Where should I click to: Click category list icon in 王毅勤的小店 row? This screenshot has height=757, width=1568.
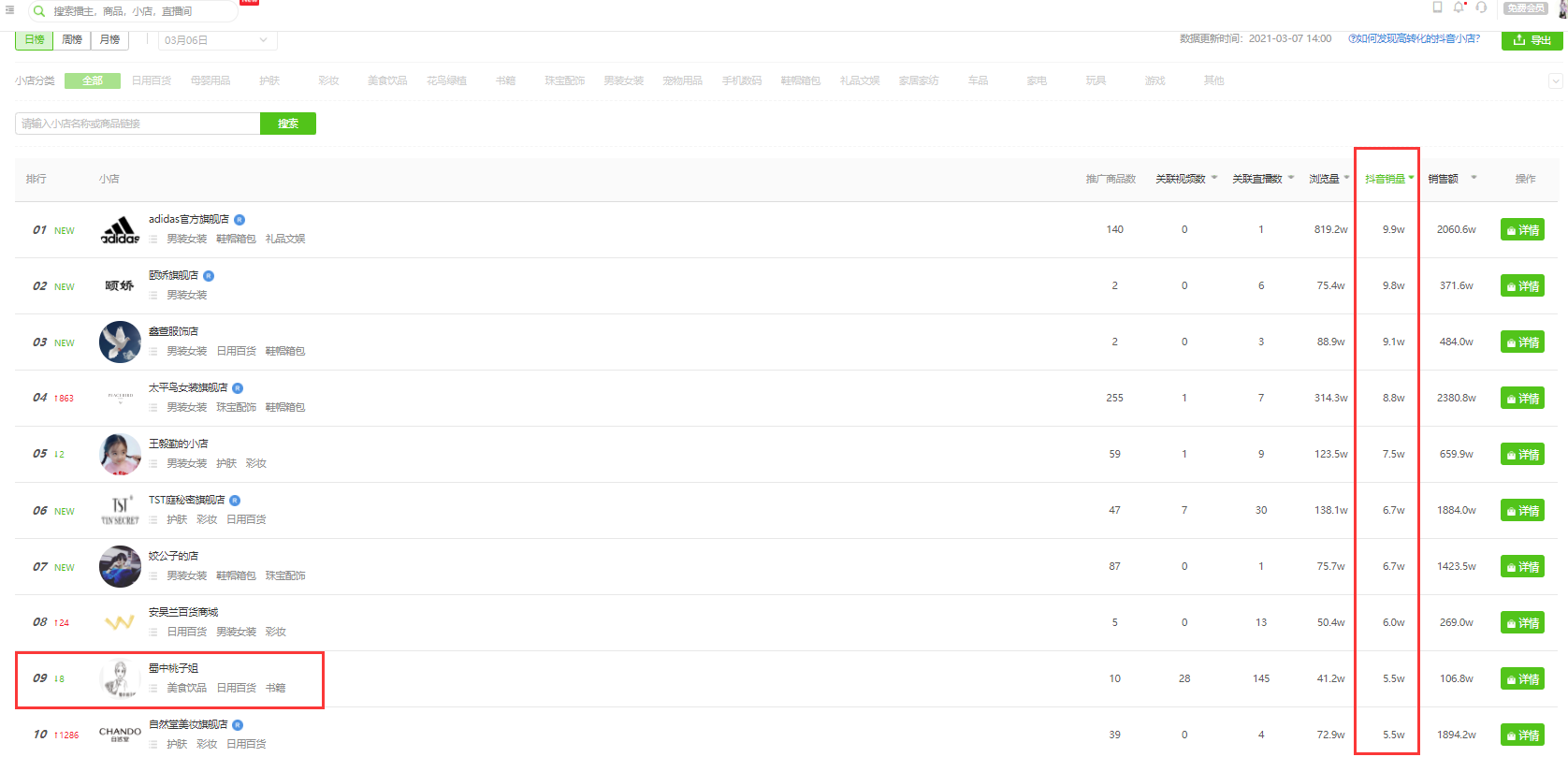153,464
